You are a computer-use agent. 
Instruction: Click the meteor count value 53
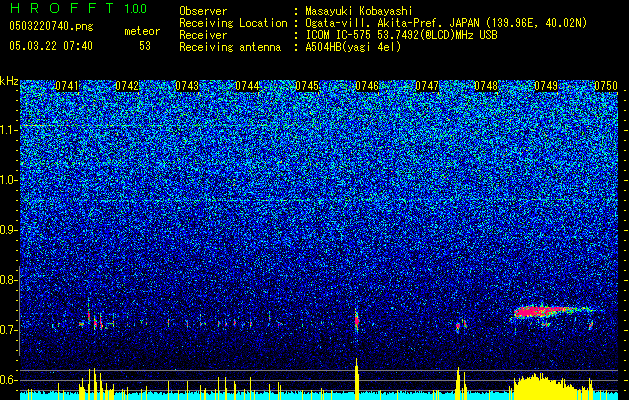pos(145,46)
